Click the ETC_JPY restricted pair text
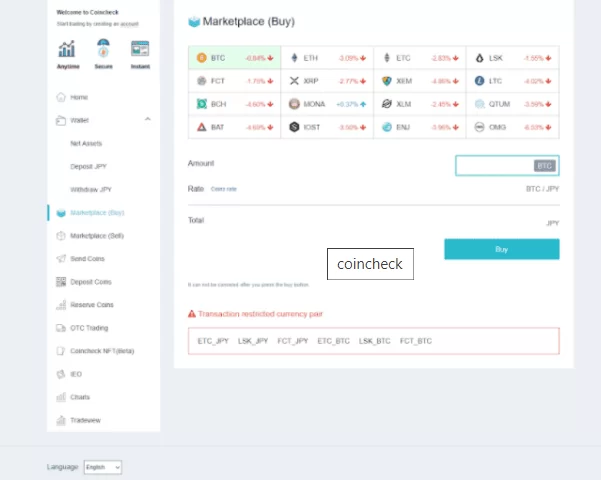The height and width of the screenshot is (480, 601). point(213,341)
